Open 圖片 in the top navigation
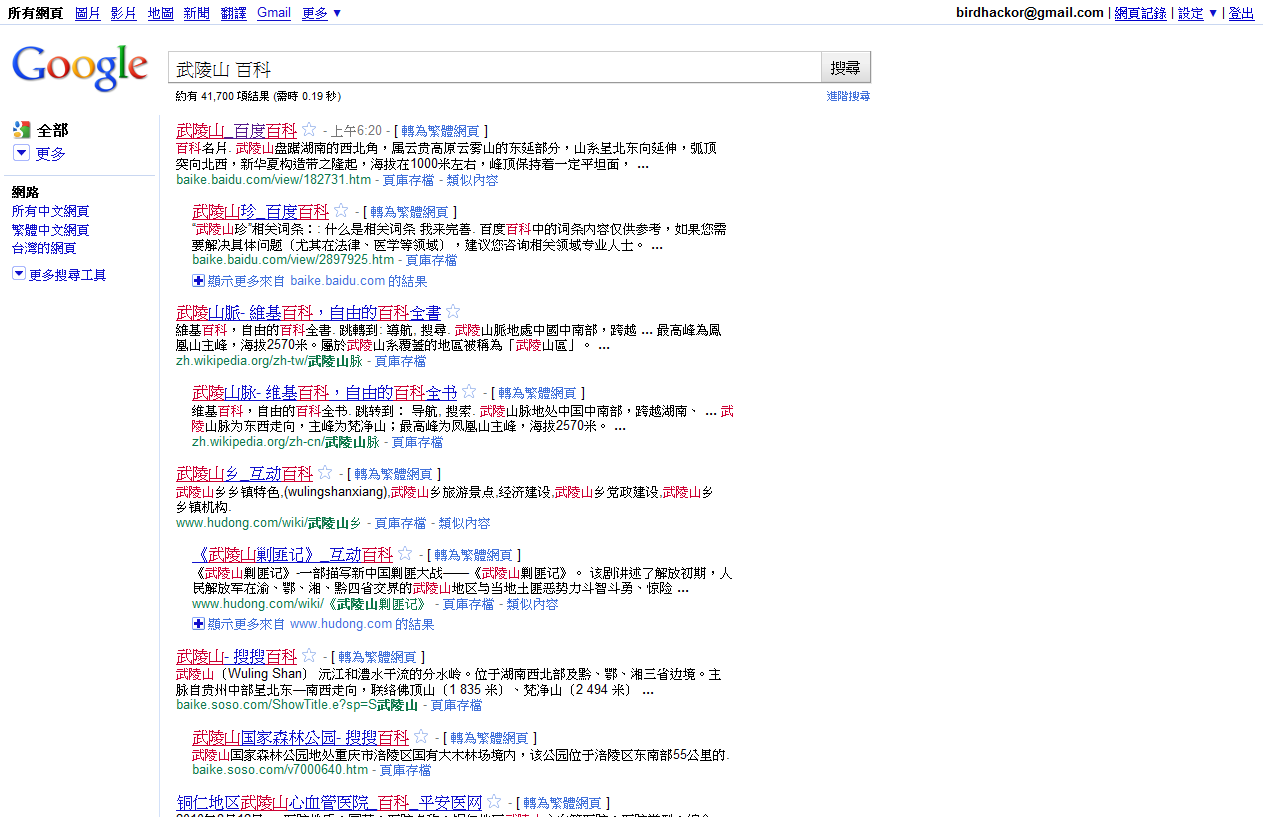The height and width of the screenshot is (817, 1263). (88, 13)
